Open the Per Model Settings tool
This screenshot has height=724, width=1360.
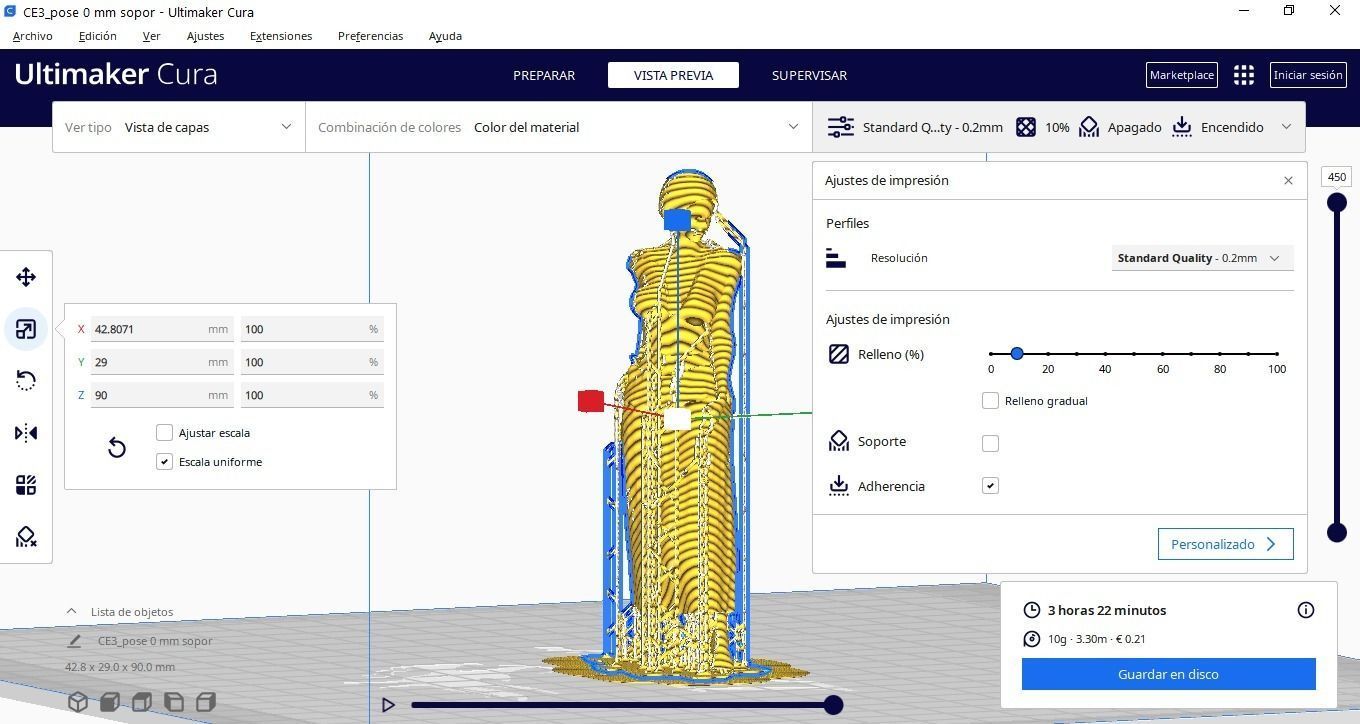pos(26,485)
